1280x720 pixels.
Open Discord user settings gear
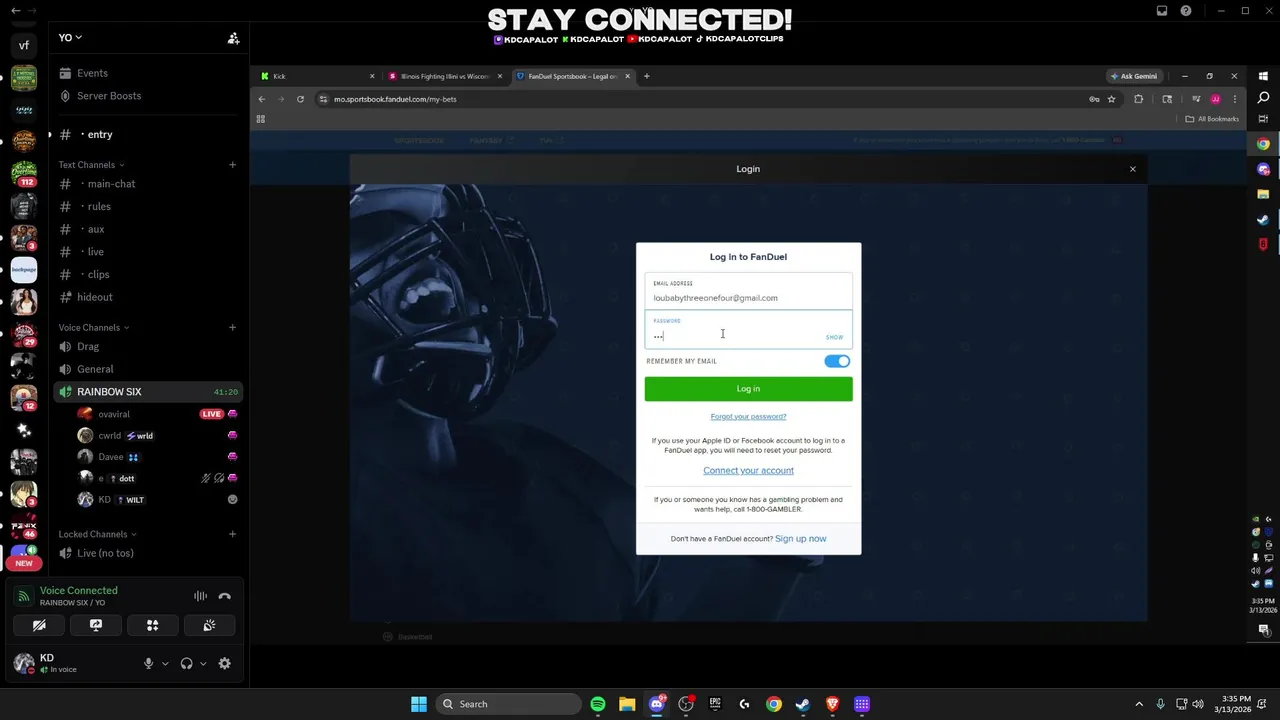224,663
